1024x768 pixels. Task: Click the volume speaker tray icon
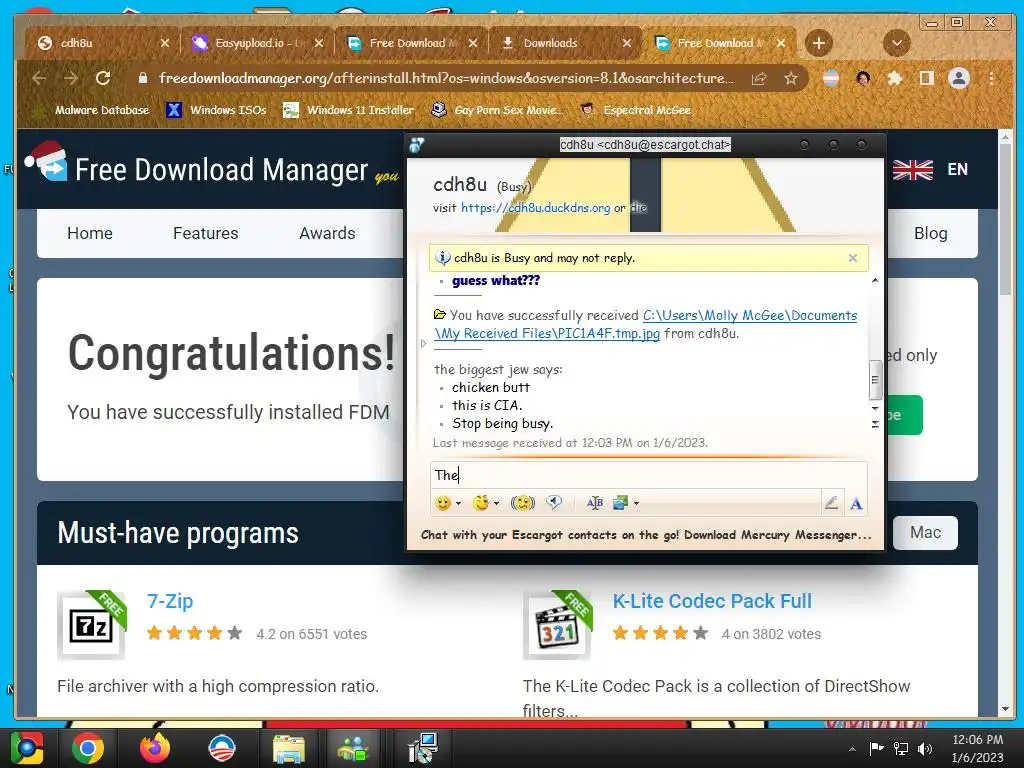pyautogui.click(x=925, y=748)
